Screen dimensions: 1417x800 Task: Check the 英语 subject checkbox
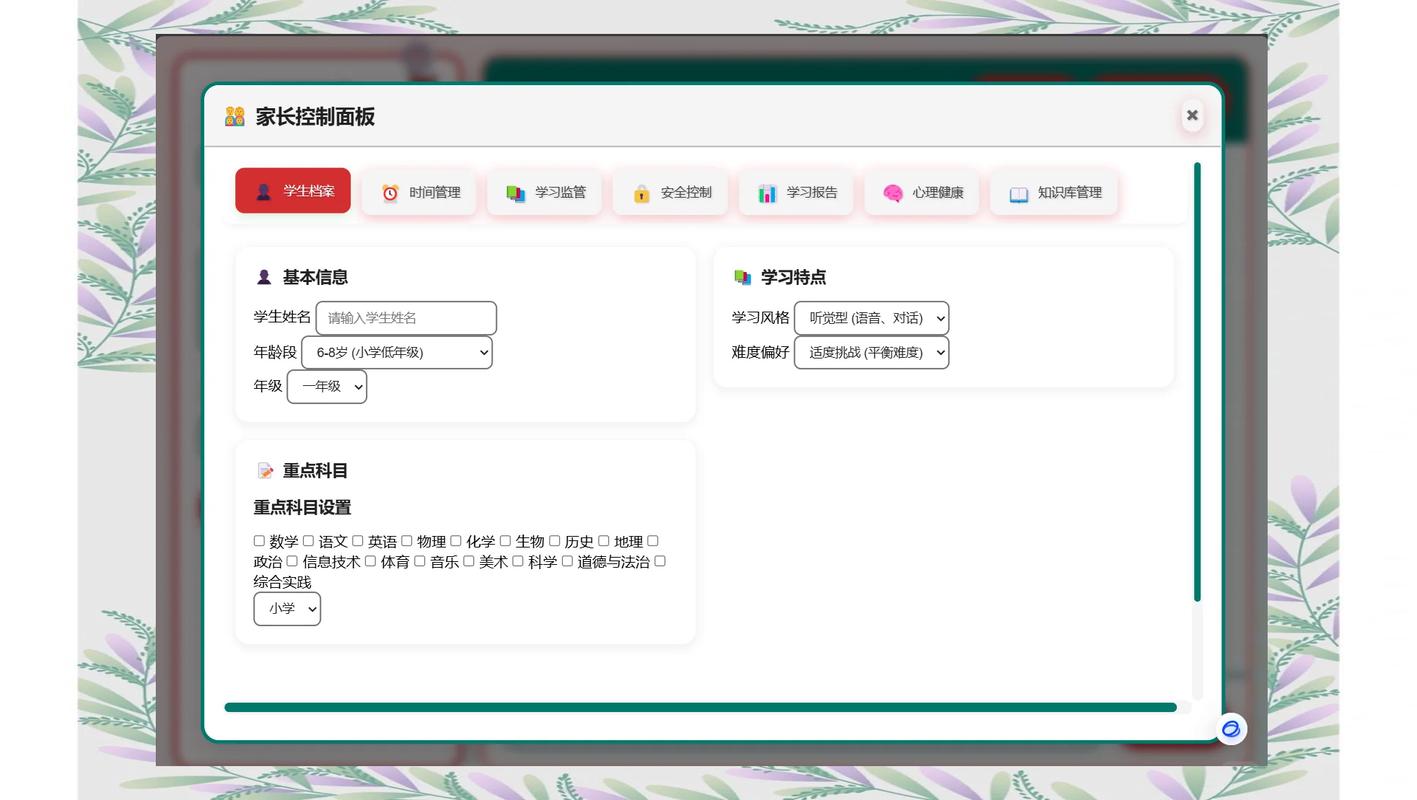tap(357, 541)
